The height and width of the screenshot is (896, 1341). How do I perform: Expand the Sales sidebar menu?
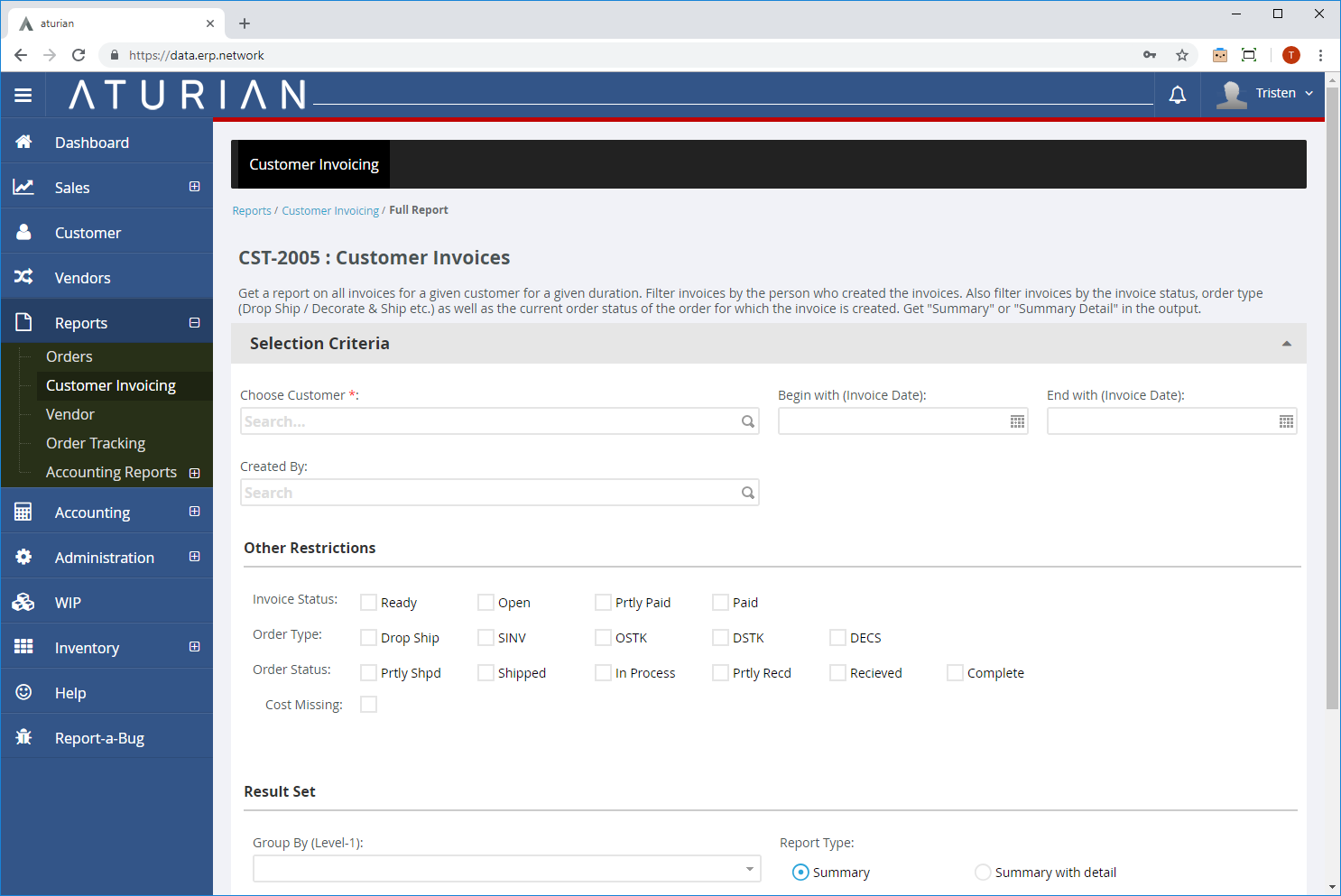coord(194,187)
